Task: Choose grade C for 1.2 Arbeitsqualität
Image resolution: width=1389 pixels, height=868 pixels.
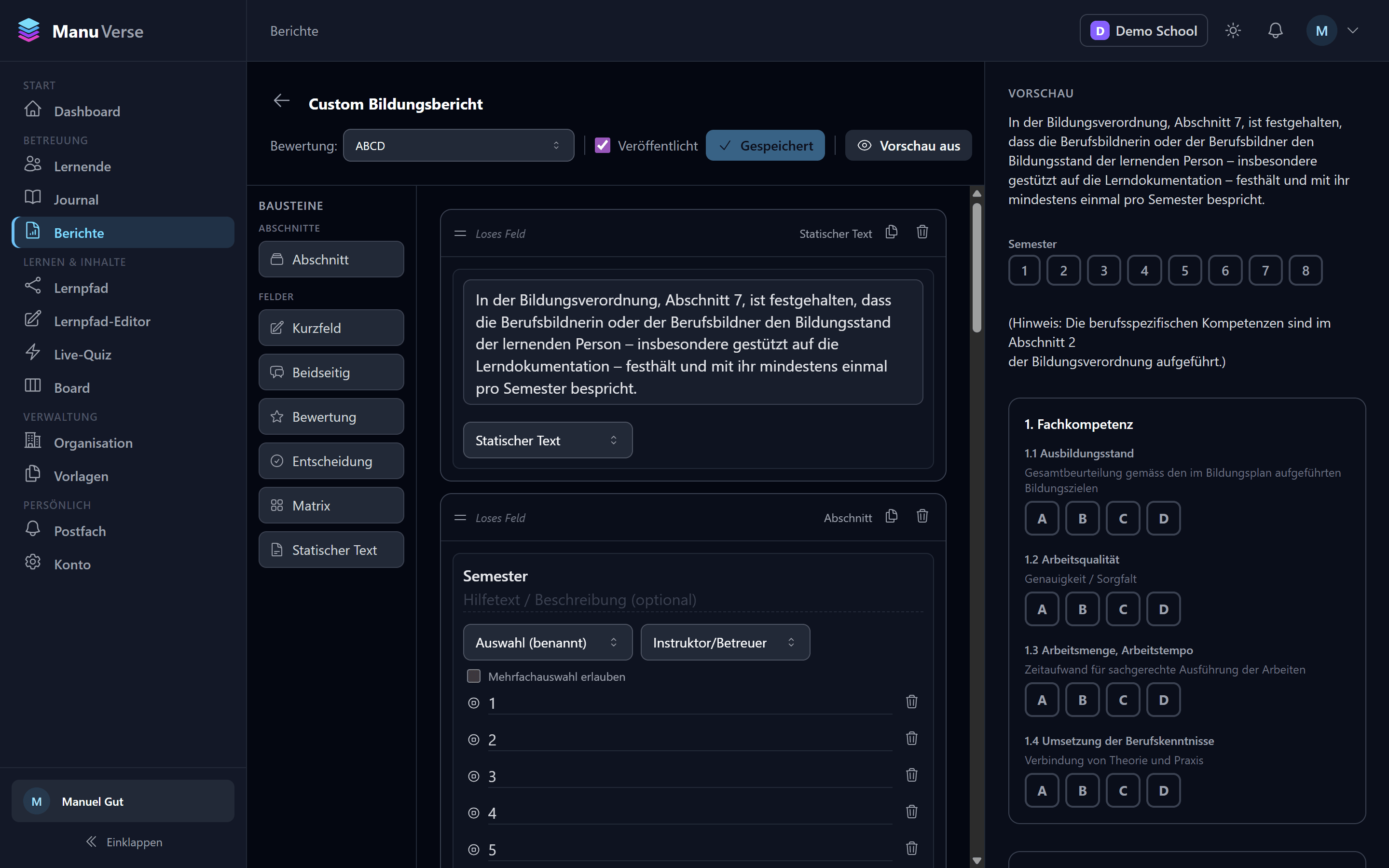Action: click(1123, 609)
